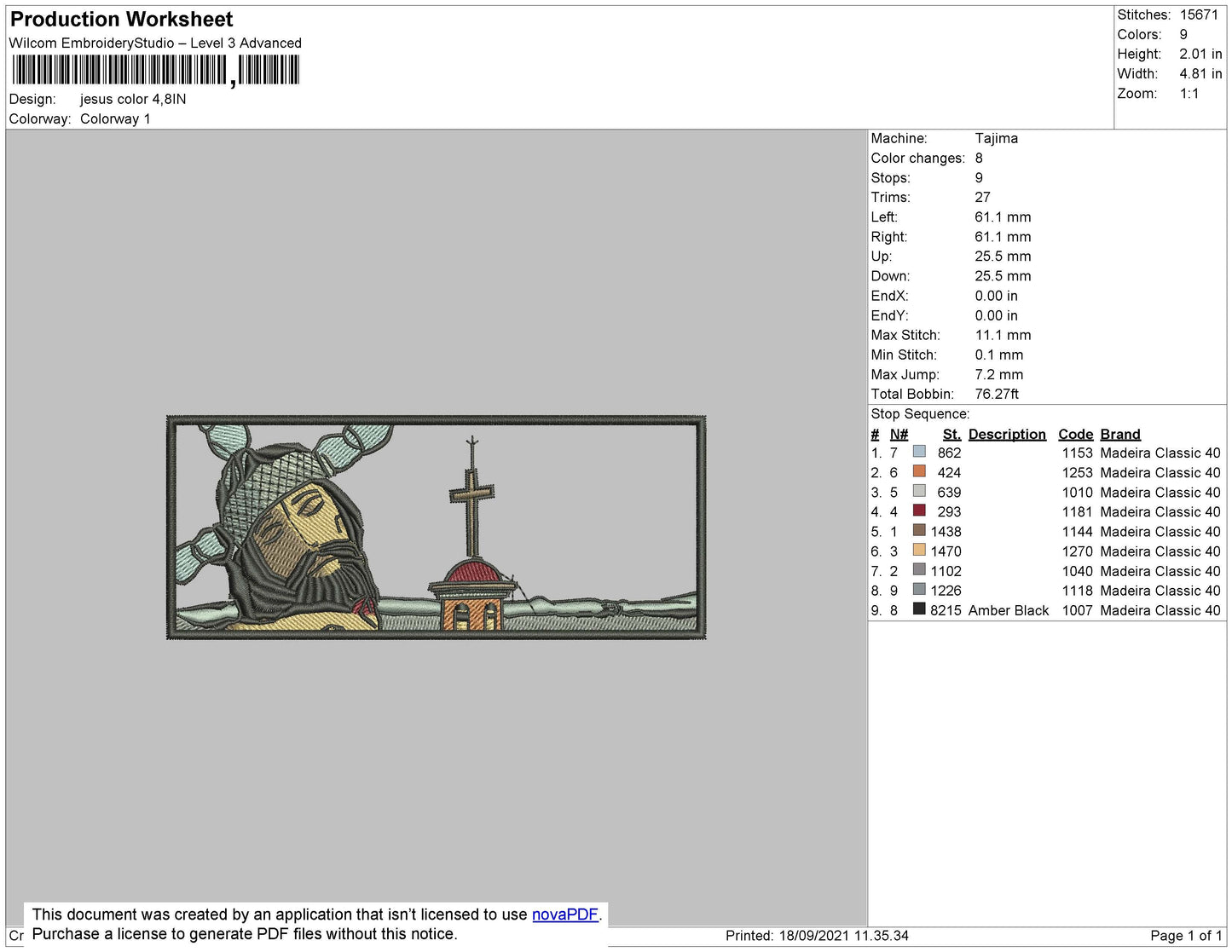1232x952 pixels.
Task: Click the 'Color changes:' label
Action: click(x=917, y=158)
